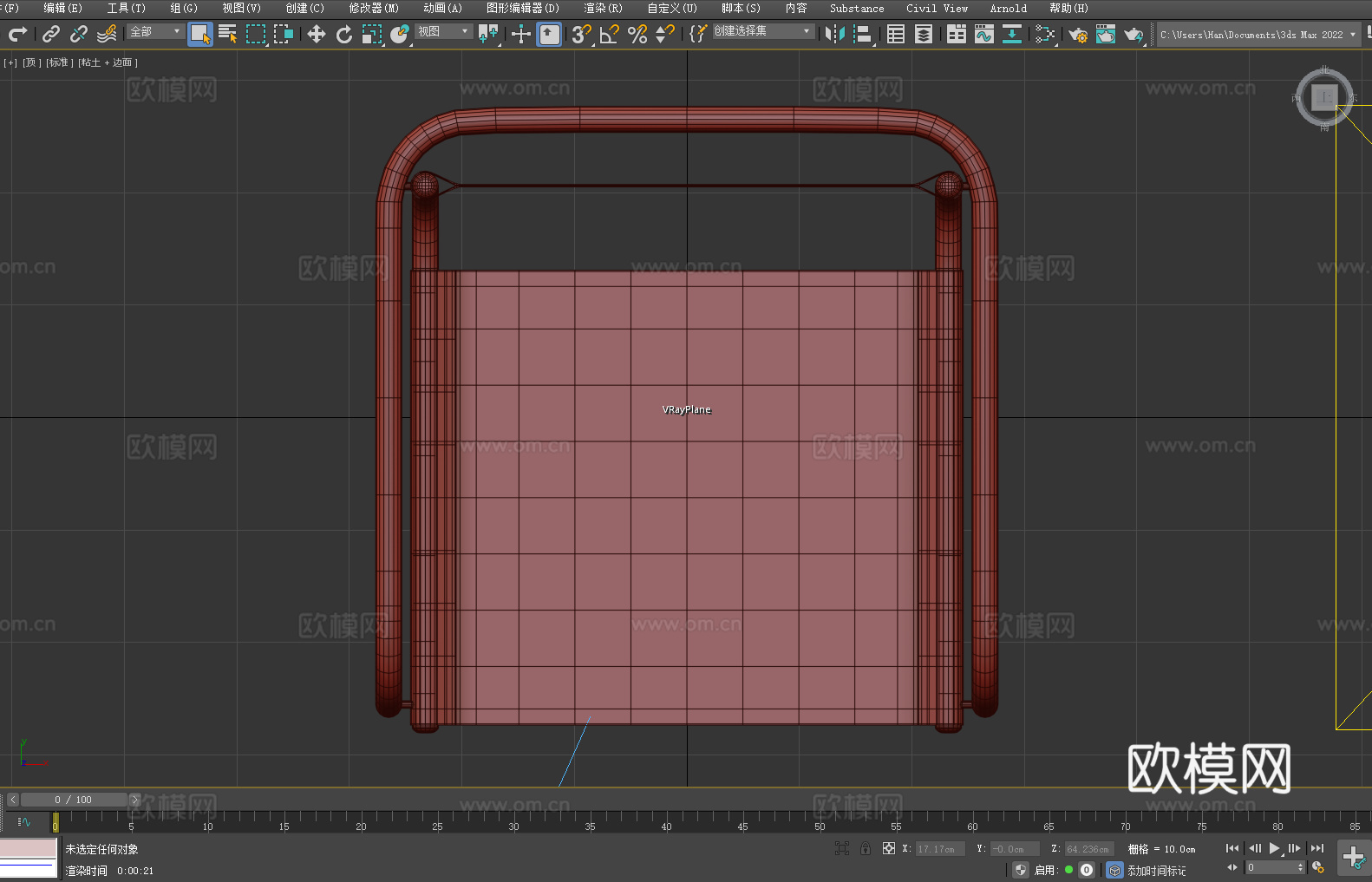Open the Arnold menu
This screenshot has width=1372, height=882.
1009,8
